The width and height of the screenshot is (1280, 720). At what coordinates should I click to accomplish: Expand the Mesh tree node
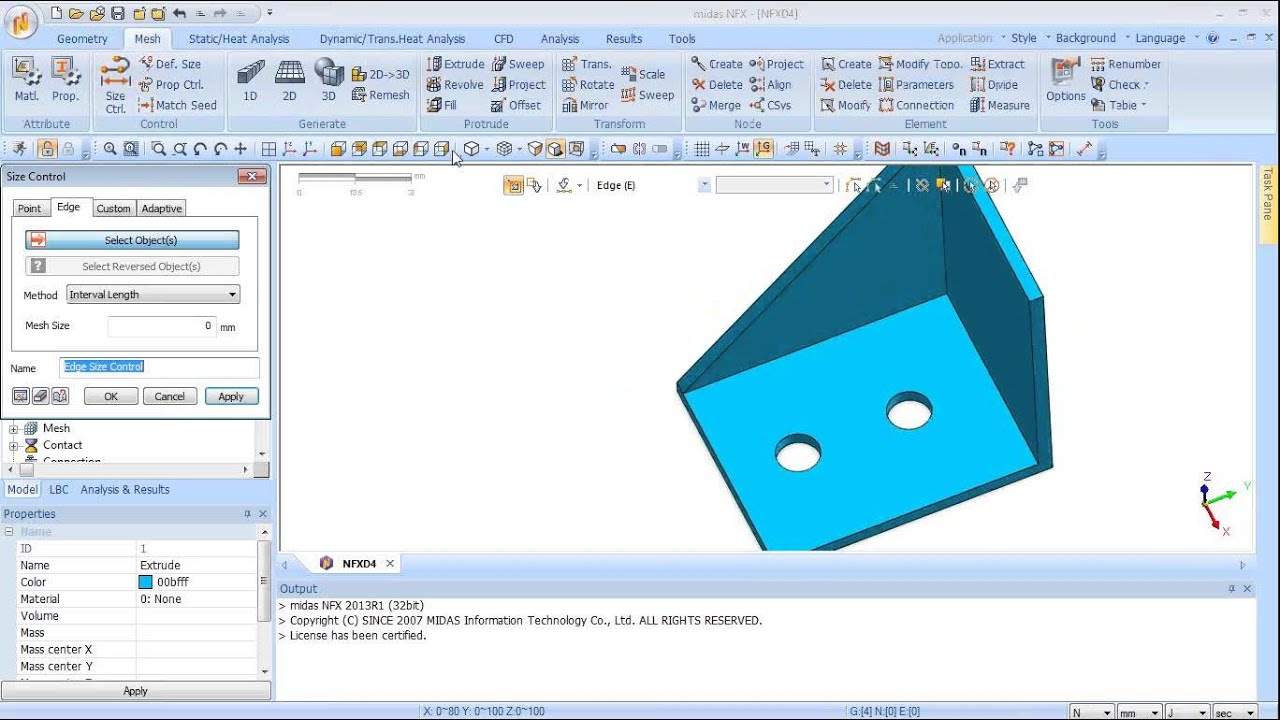15,428
